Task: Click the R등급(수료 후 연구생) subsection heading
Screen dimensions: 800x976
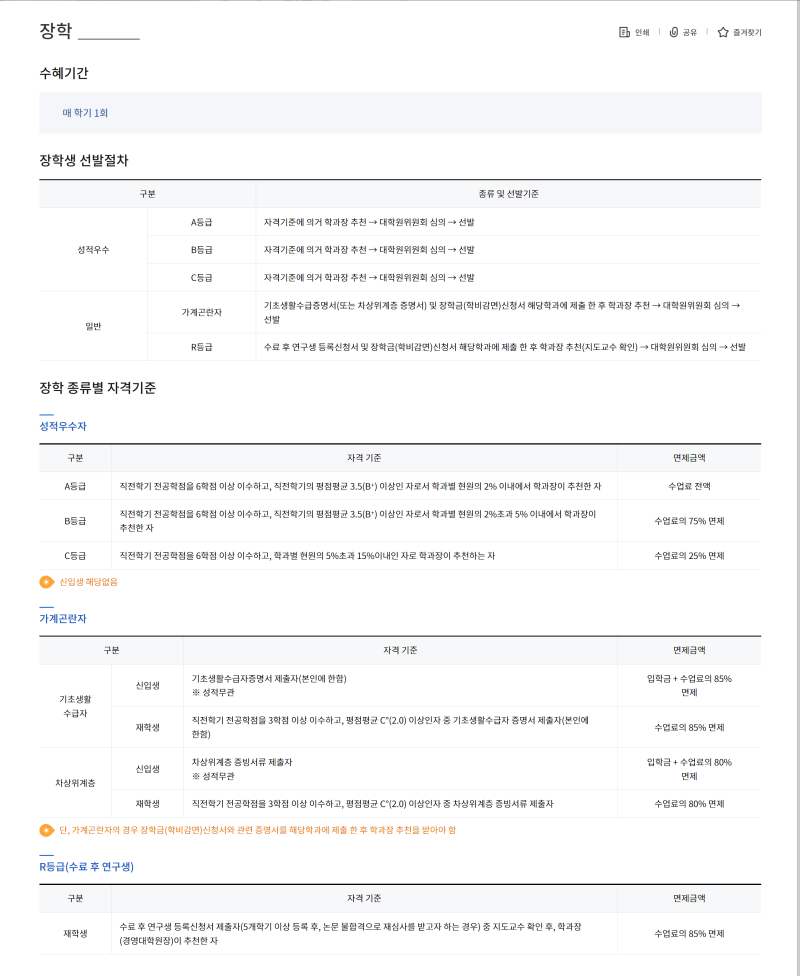Action: (86, 866)
